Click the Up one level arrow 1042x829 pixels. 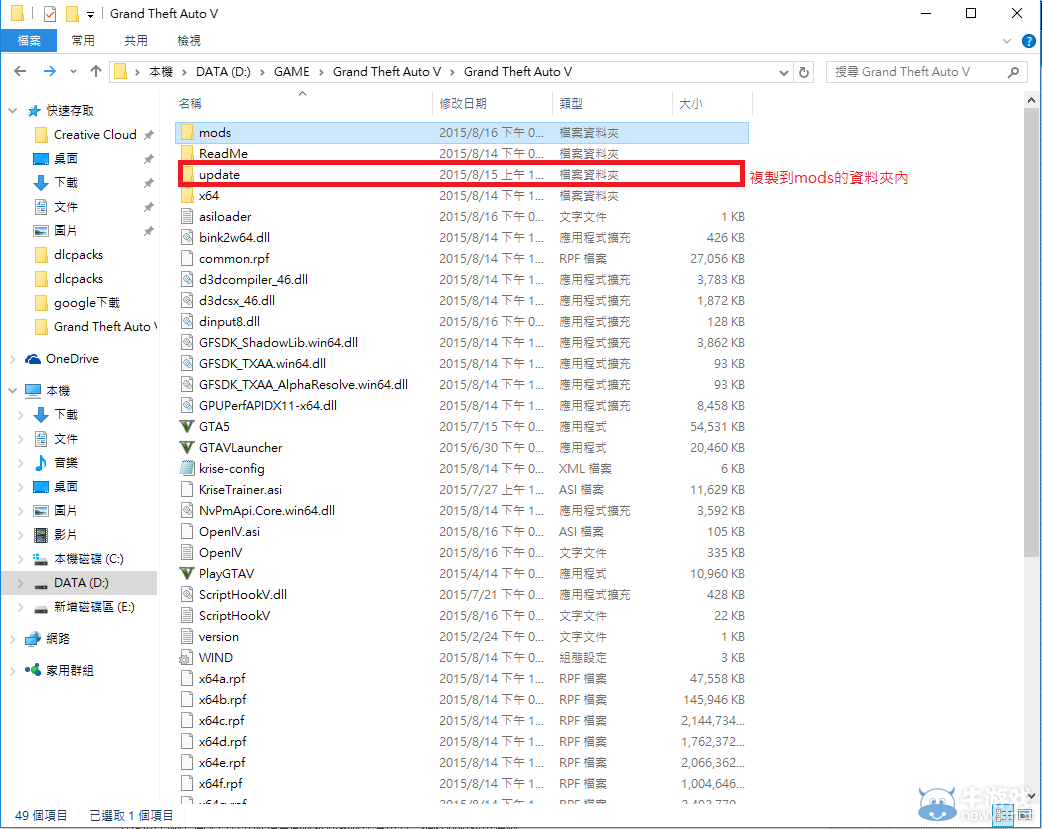tap(96, 71)
